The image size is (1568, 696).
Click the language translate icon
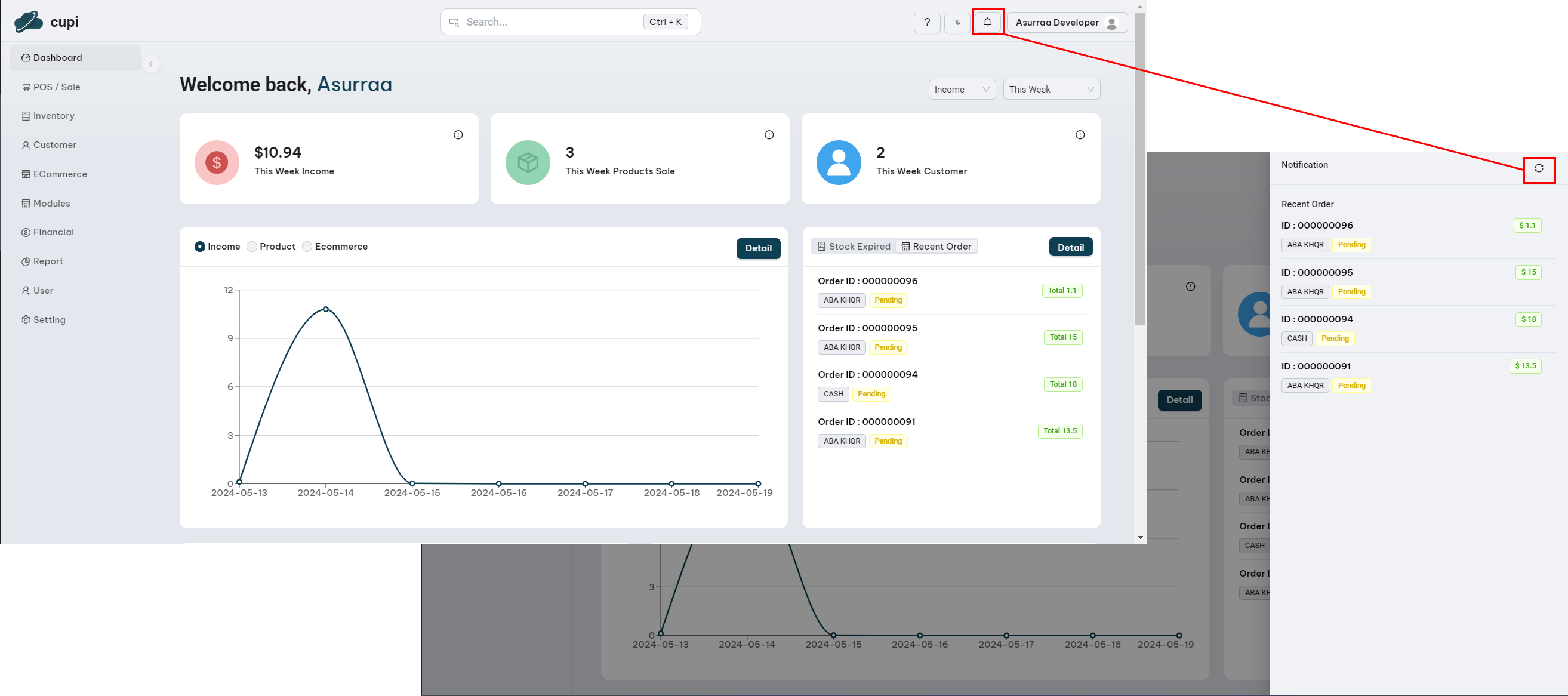pos(957,23)
